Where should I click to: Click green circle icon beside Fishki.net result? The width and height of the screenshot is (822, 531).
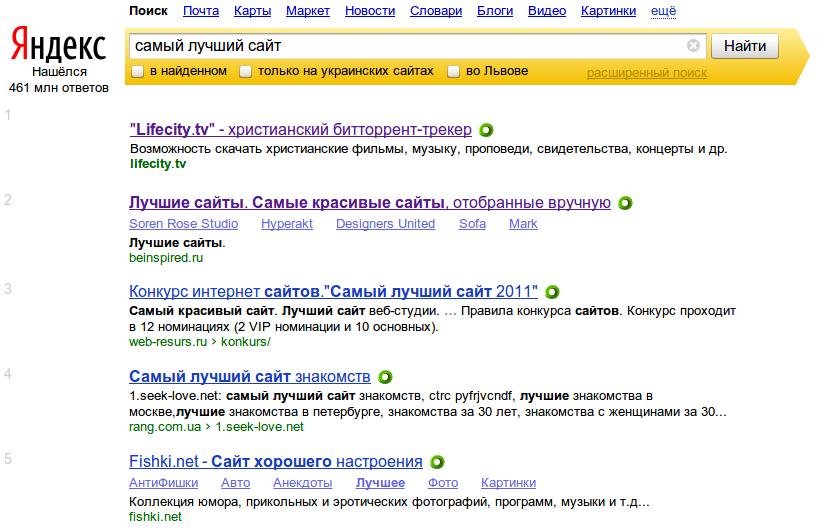pos(437,462)
